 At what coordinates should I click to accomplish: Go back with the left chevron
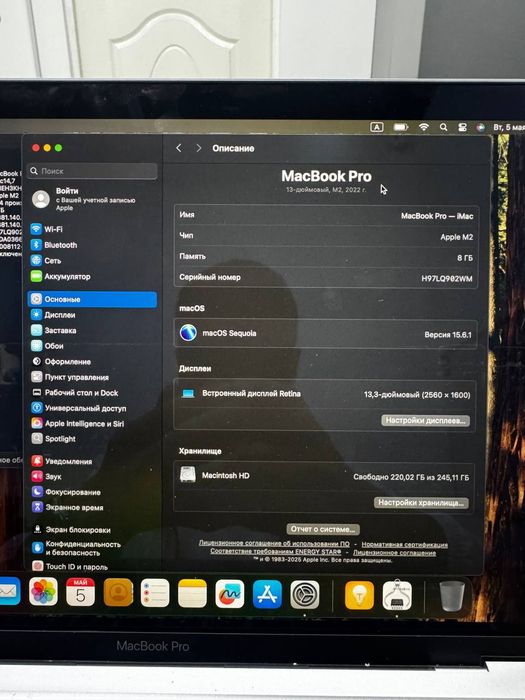tap(179, 148)
